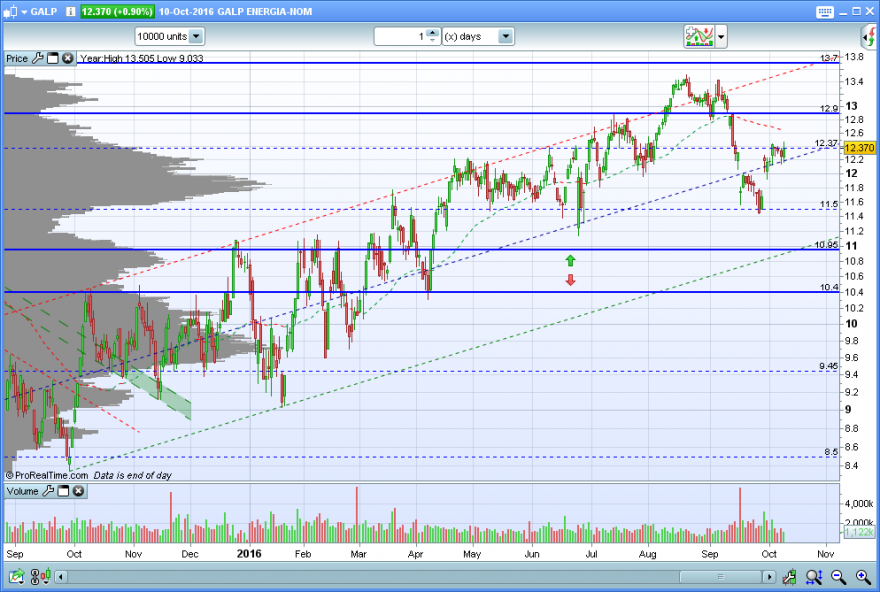Open Volume panel wrench settings
880x592 pixels.
(x=48, y=491)
